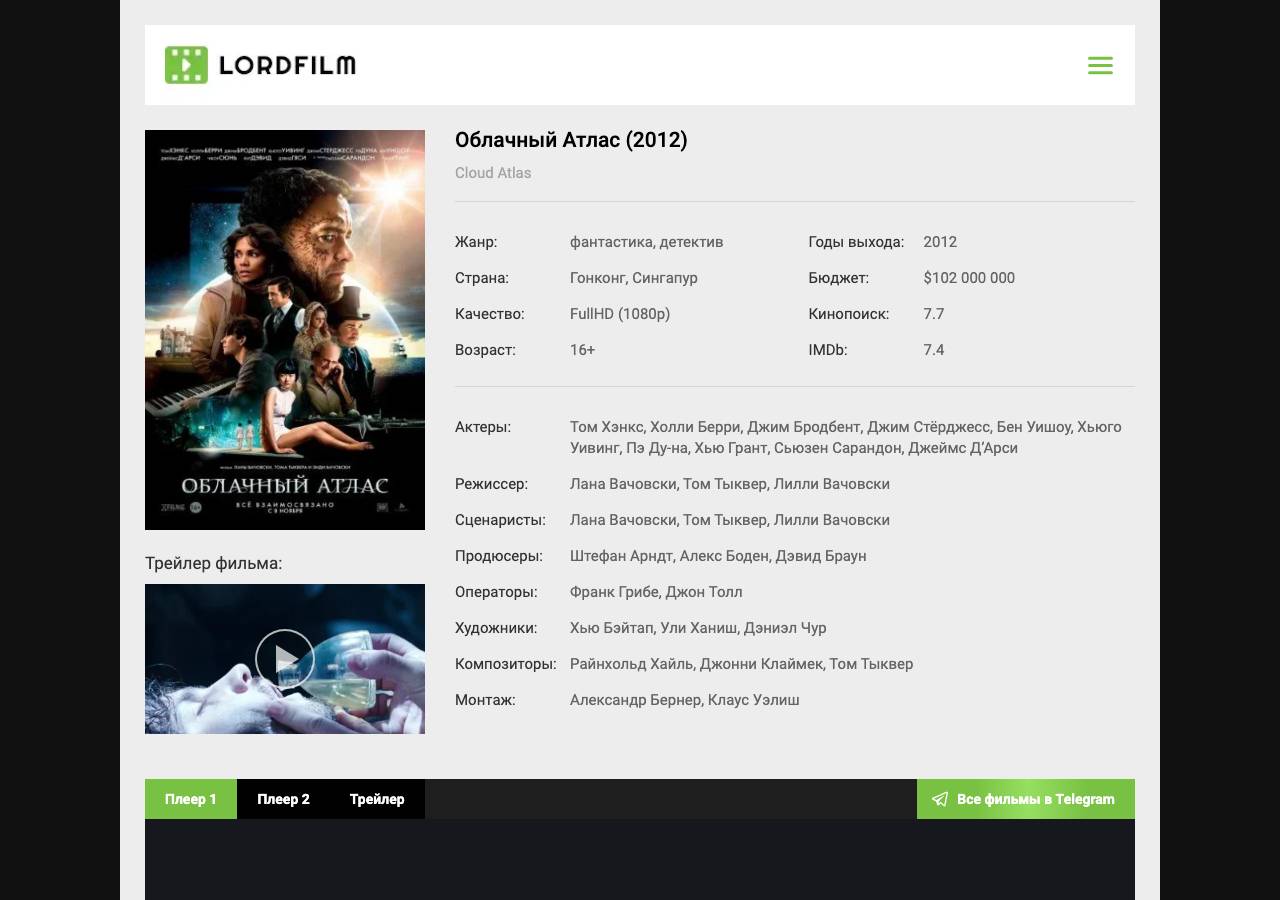
Task: Click the country Гонконг
Action: point(598,278)
